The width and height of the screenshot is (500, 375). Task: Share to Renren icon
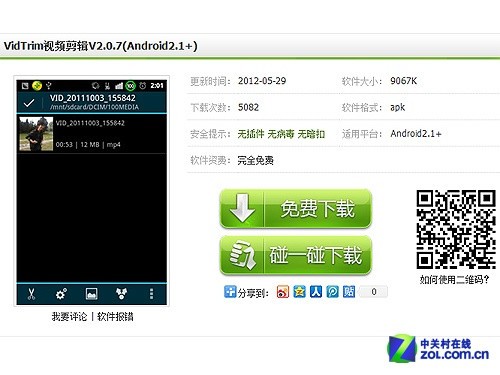pos(316,292)
